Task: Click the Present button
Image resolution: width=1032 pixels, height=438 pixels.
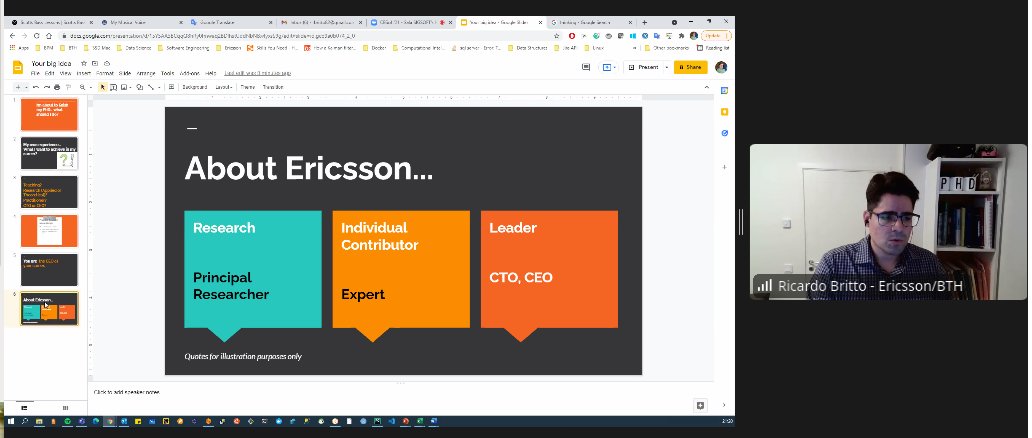Action: coord(644,67)
